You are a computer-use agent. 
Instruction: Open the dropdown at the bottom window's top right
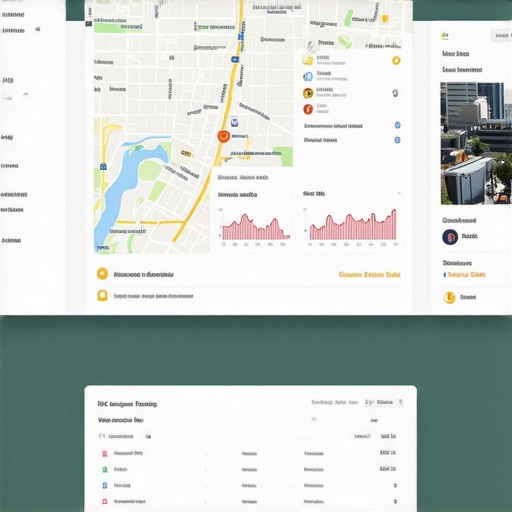[384, 402]
